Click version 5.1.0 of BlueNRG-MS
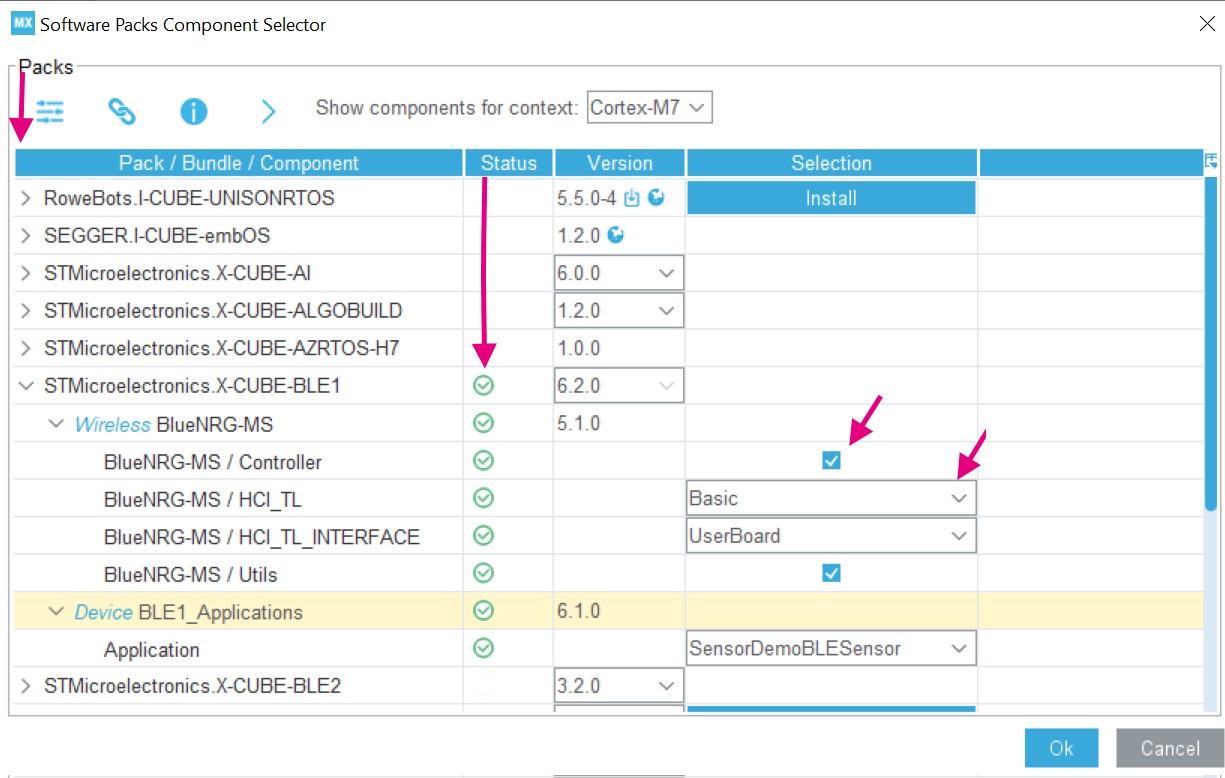This screenshot has width=1225, height=778. (x=579, y=423)
